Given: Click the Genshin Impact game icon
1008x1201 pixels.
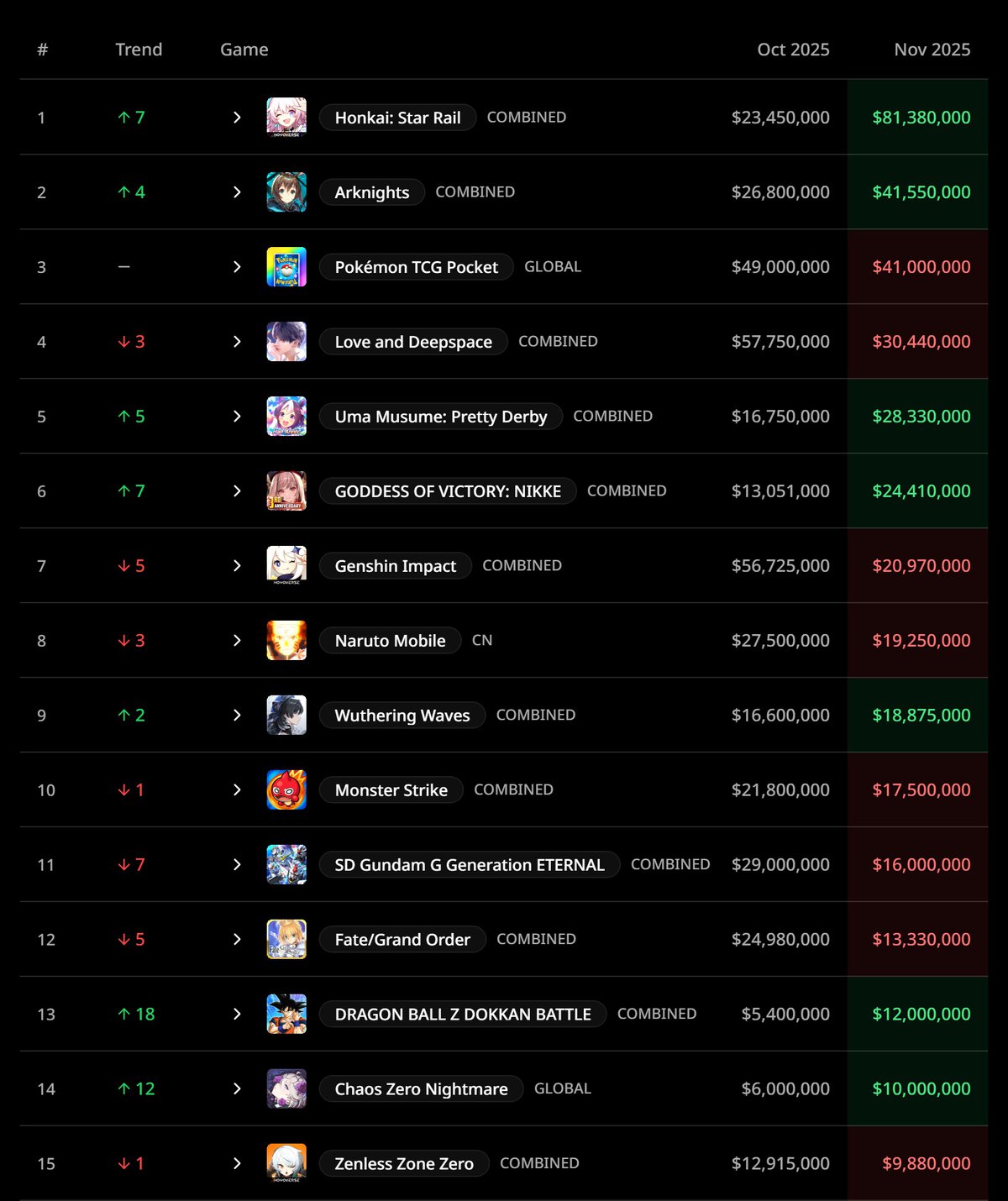Looking at the screenshot, I should 286,566.
